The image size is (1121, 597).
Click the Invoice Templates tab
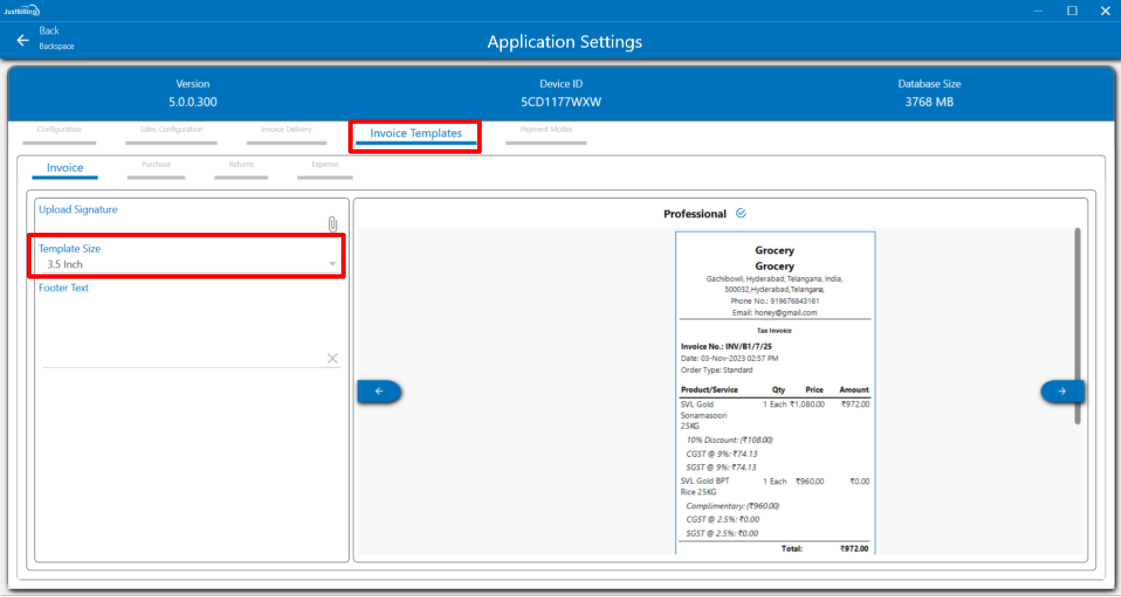pos(415,134)
